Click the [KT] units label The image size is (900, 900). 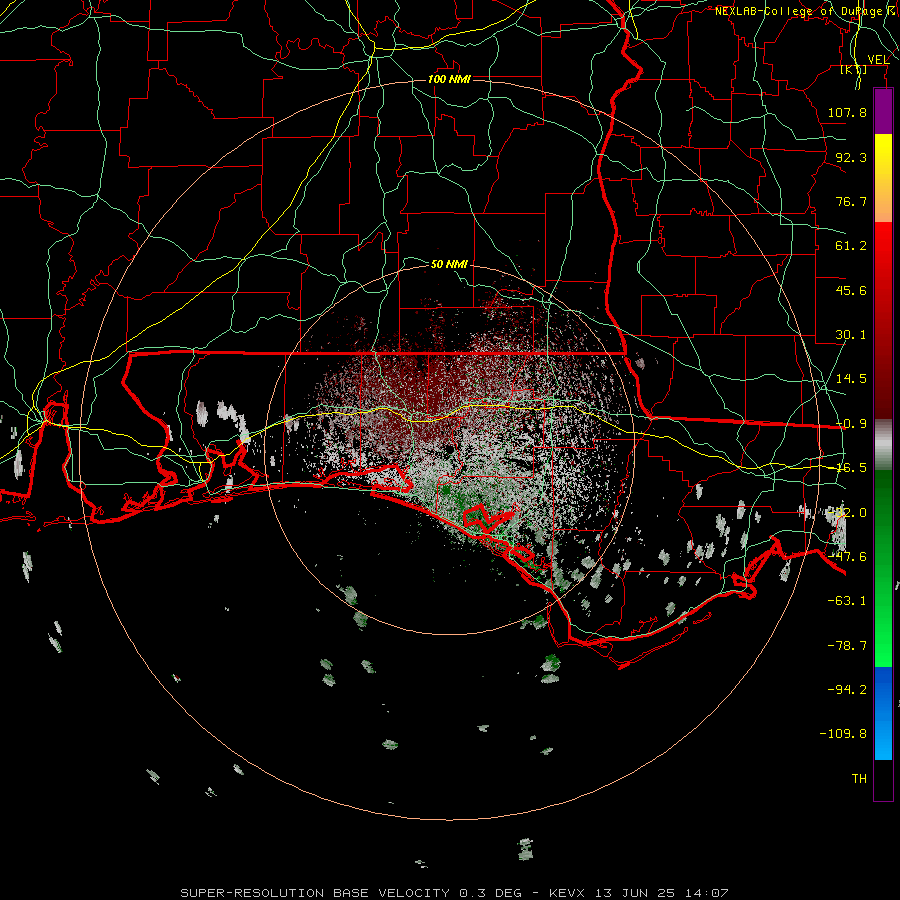pos(854,69)
